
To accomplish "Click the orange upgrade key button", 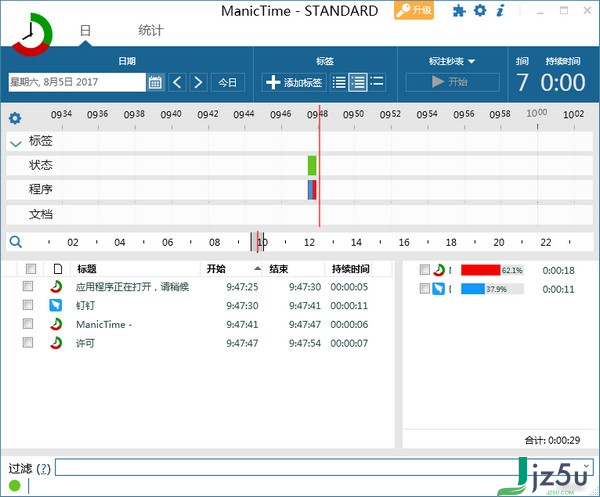I will (414, 10).
